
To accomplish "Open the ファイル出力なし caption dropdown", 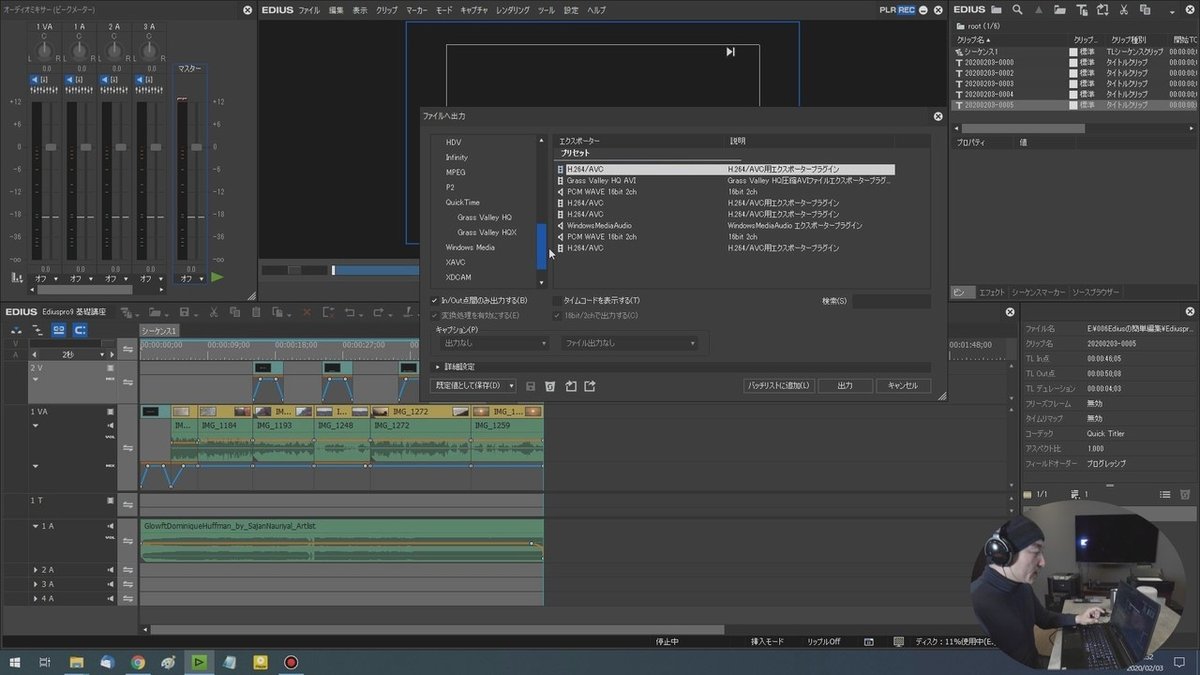I will (x=630, y=343).
